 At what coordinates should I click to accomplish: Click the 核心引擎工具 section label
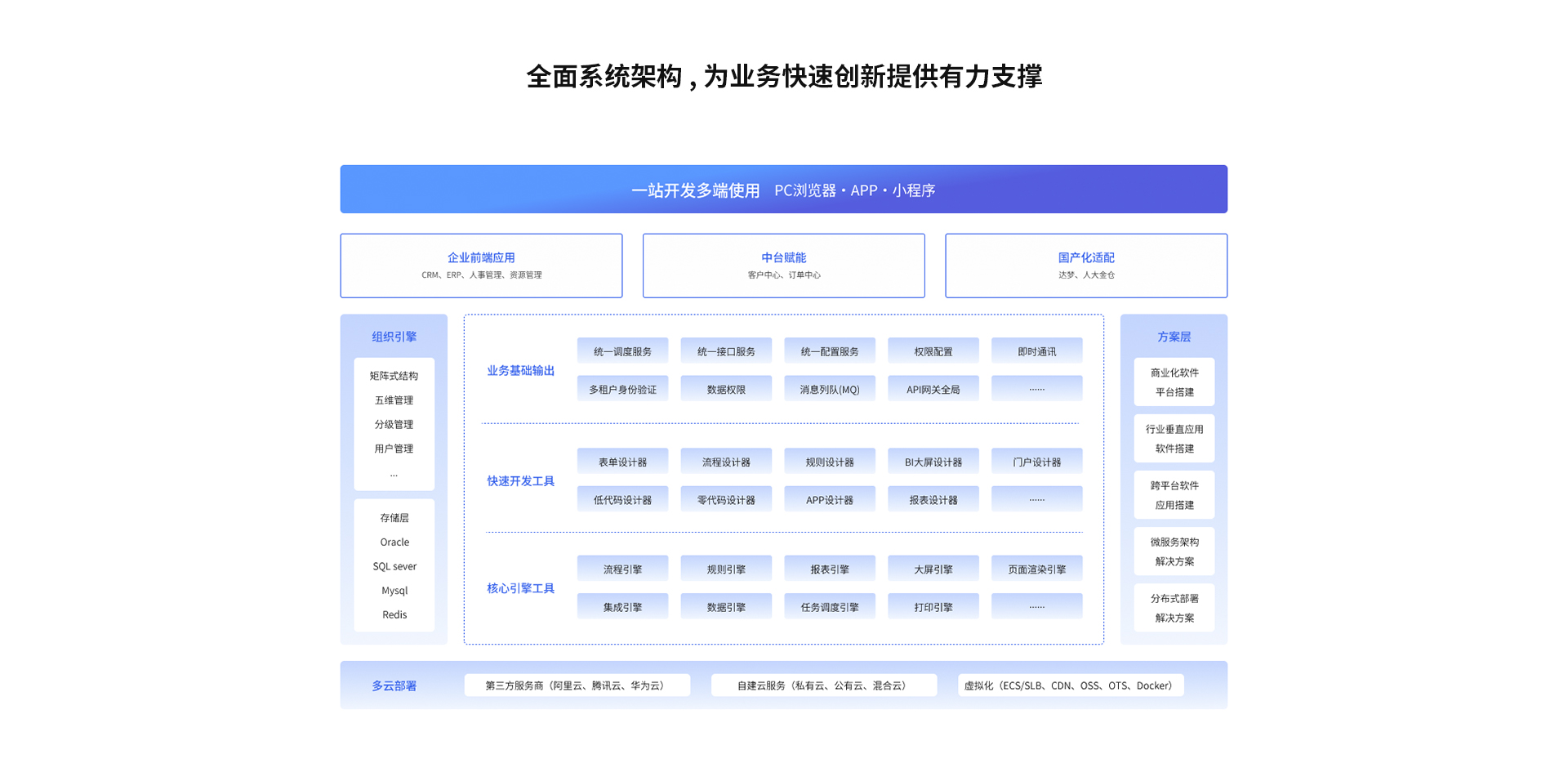(521, 587)
